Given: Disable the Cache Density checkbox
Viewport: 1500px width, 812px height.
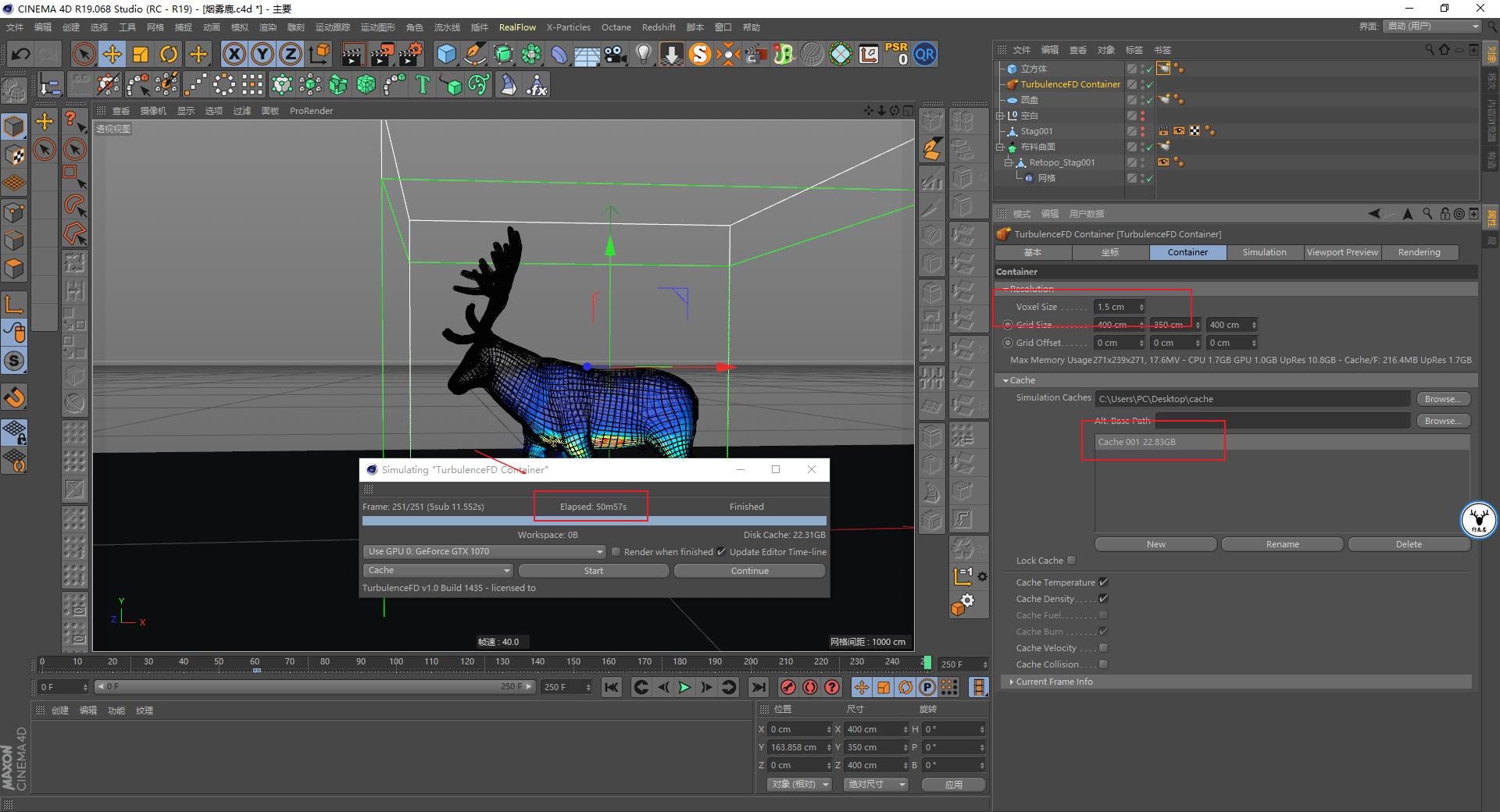Looking at the screenshot, I should coord(1103,599).
